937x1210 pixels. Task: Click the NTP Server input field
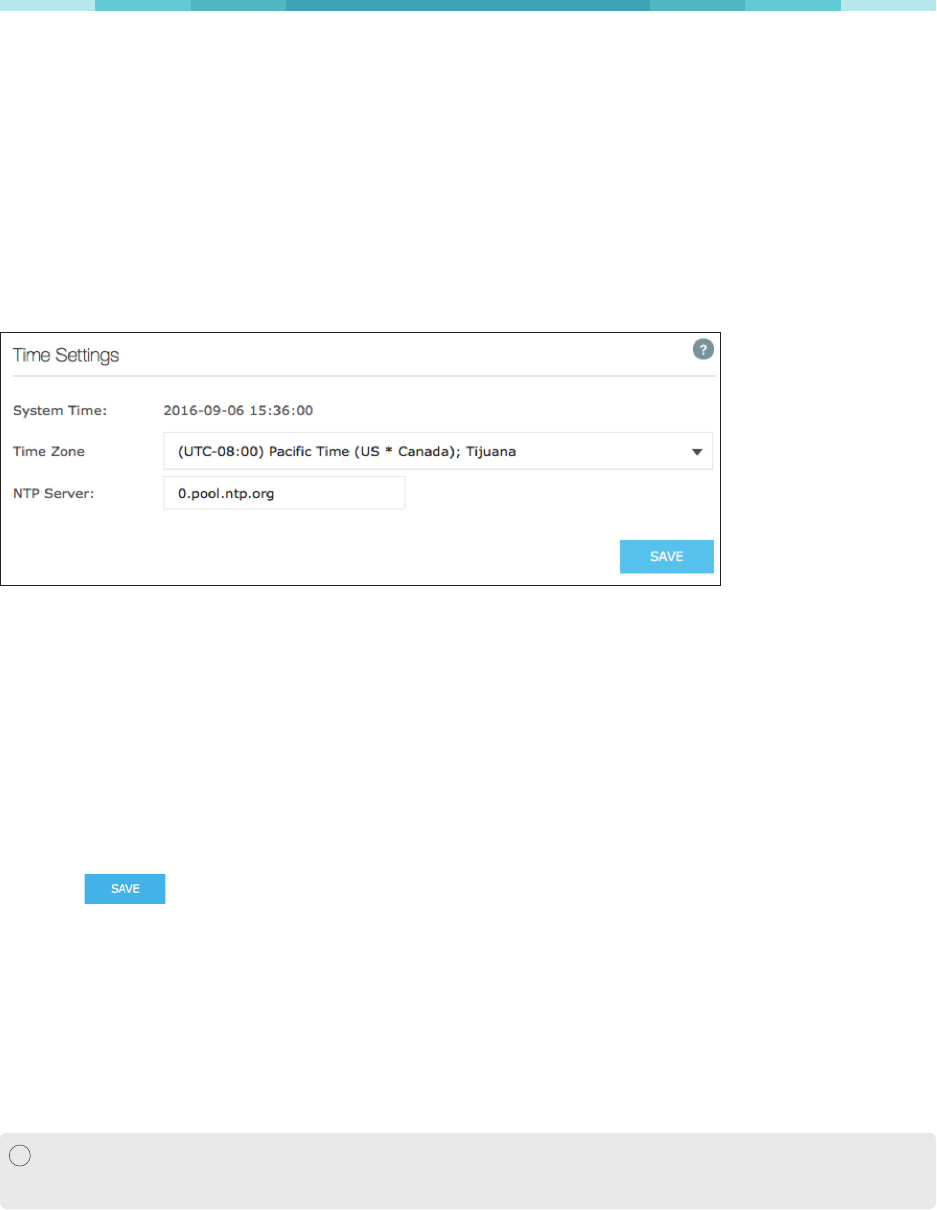tap(284, 493)
